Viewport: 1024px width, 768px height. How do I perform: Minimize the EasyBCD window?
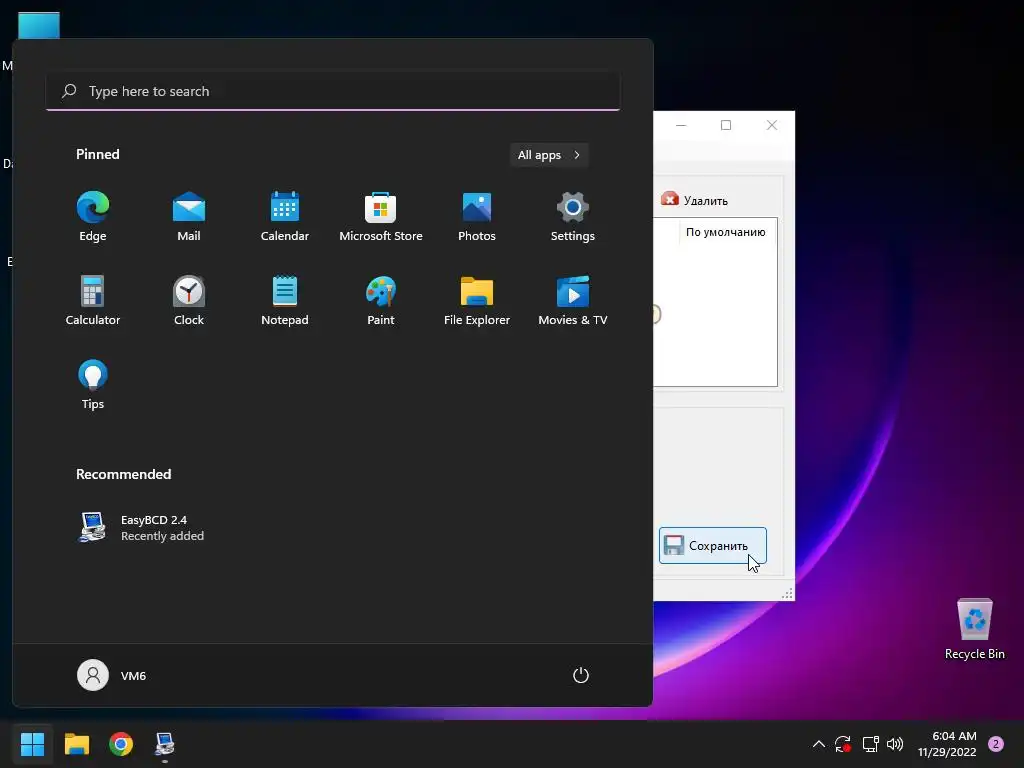[680, 125]
